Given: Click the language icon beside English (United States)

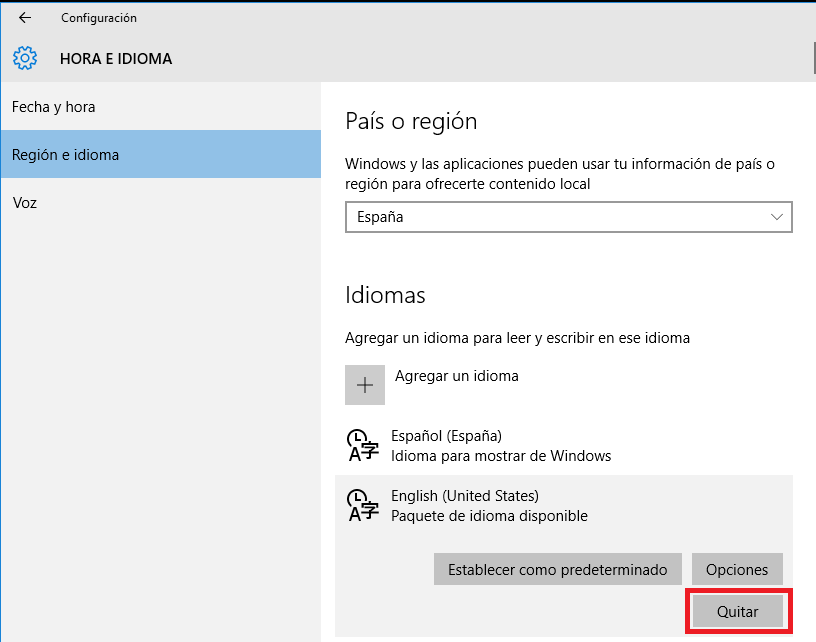Looking at the screenshot, I should pyautogui.click(x=363, y=506).
